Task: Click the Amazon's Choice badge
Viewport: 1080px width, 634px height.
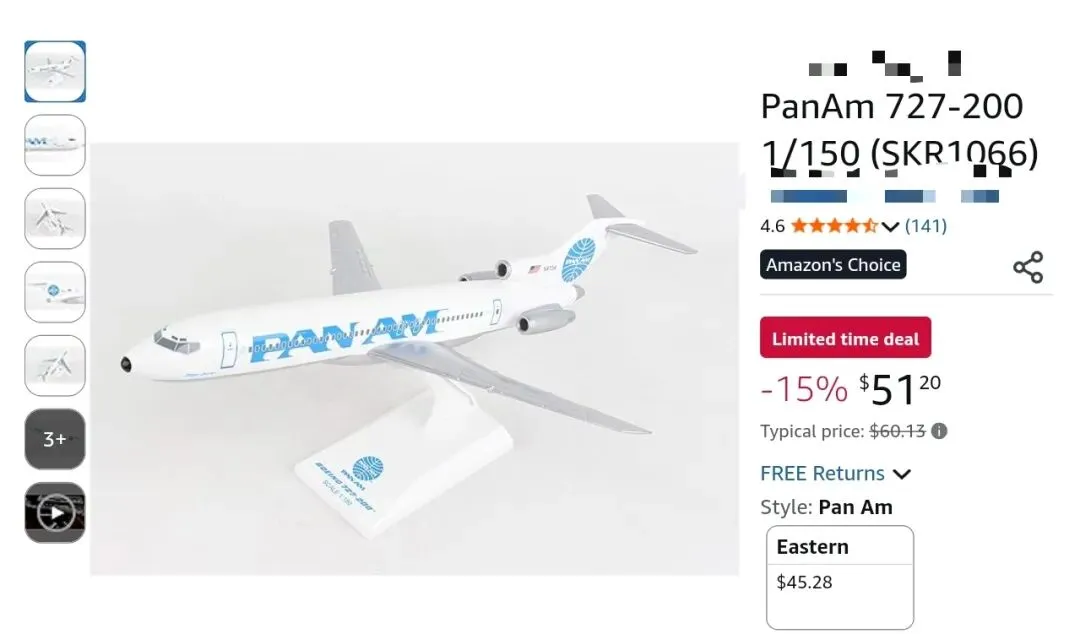Action: [833, 265]
